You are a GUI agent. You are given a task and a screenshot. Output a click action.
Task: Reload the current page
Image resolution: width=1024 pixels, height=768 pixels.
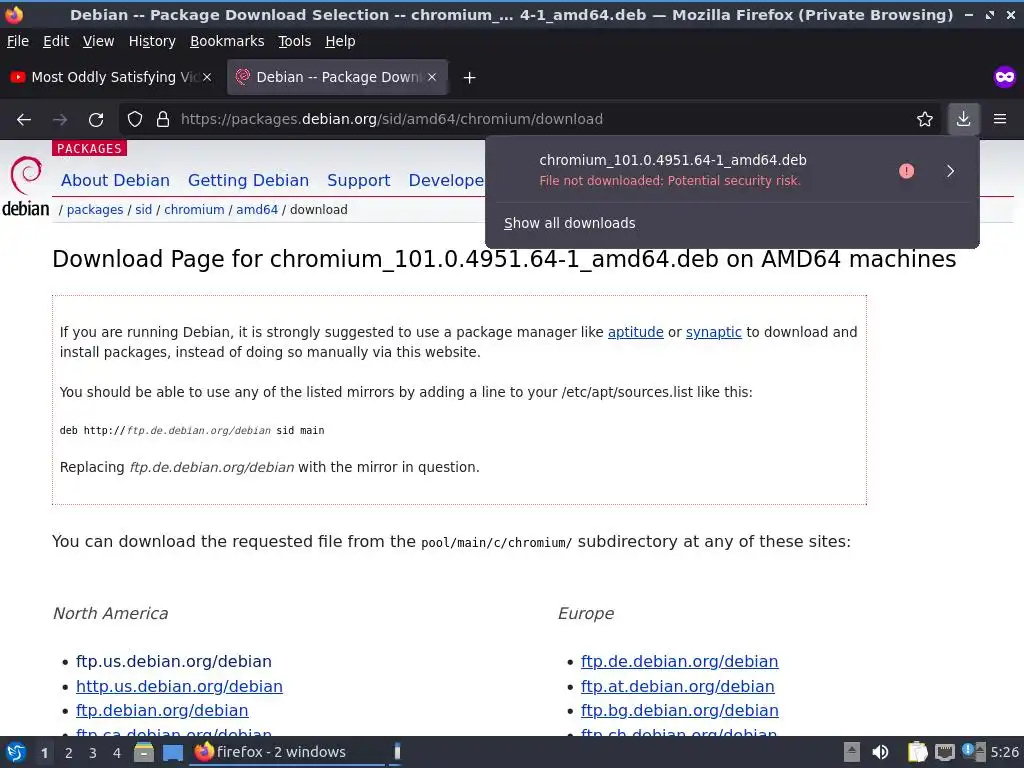click(96, 120)
